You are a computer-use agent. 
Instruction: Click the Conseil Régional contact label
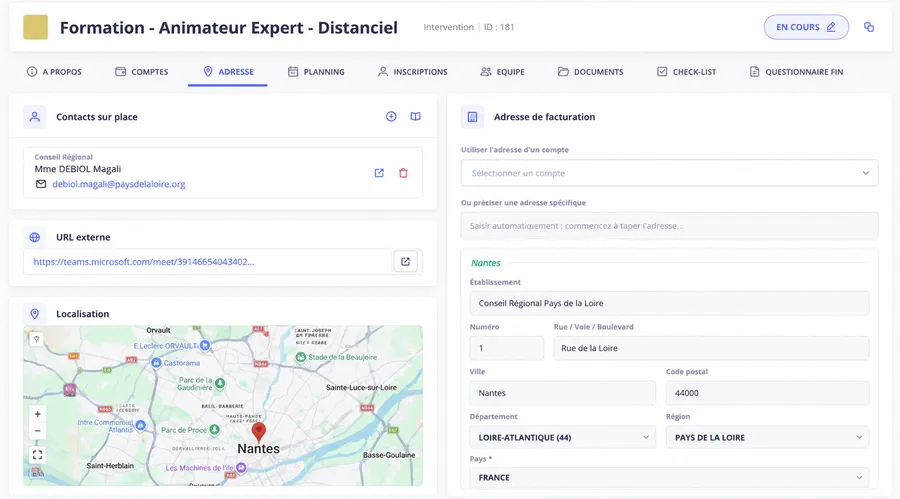coord(63,157)
